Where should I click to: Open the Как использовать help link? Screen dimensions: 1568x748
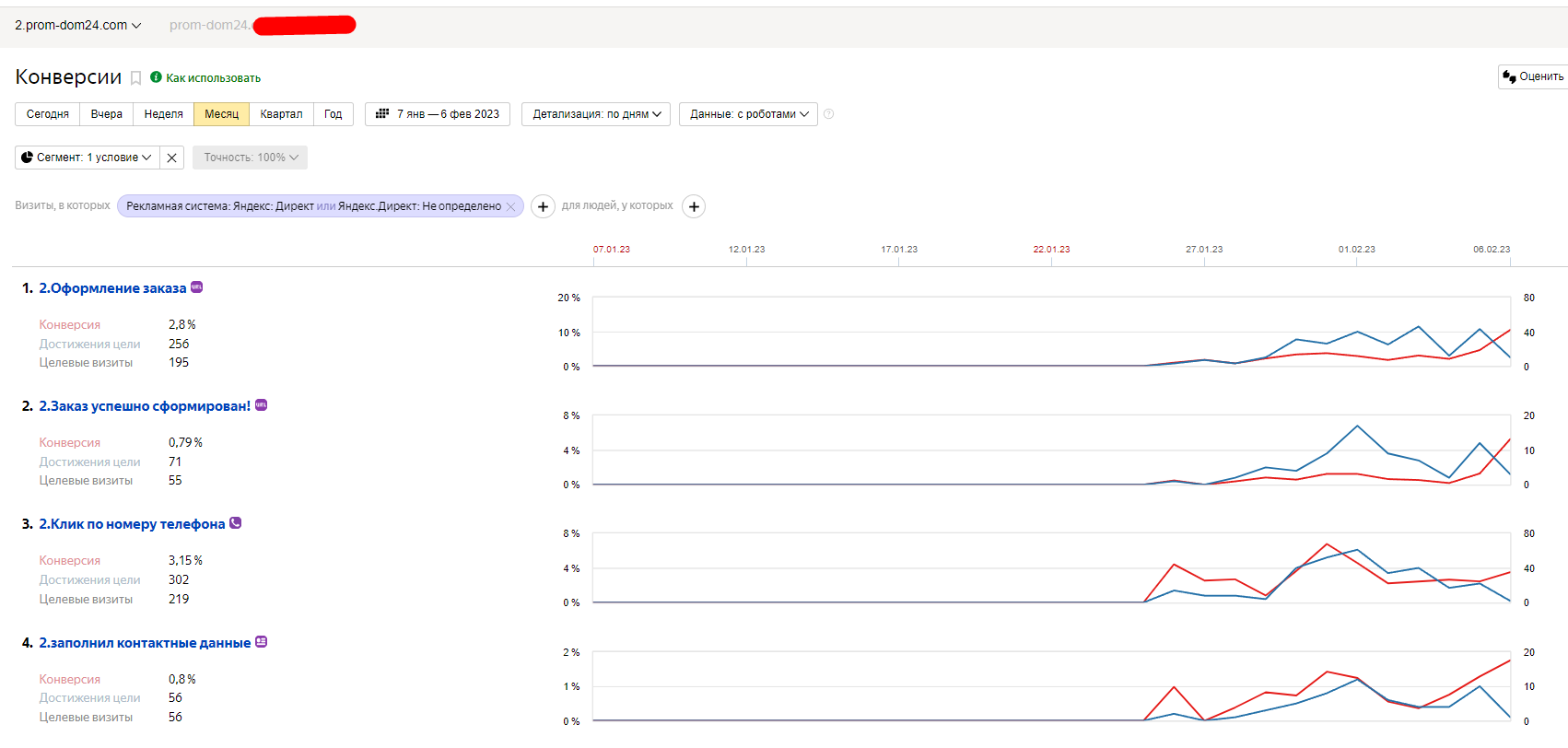[x=213, y=78]
